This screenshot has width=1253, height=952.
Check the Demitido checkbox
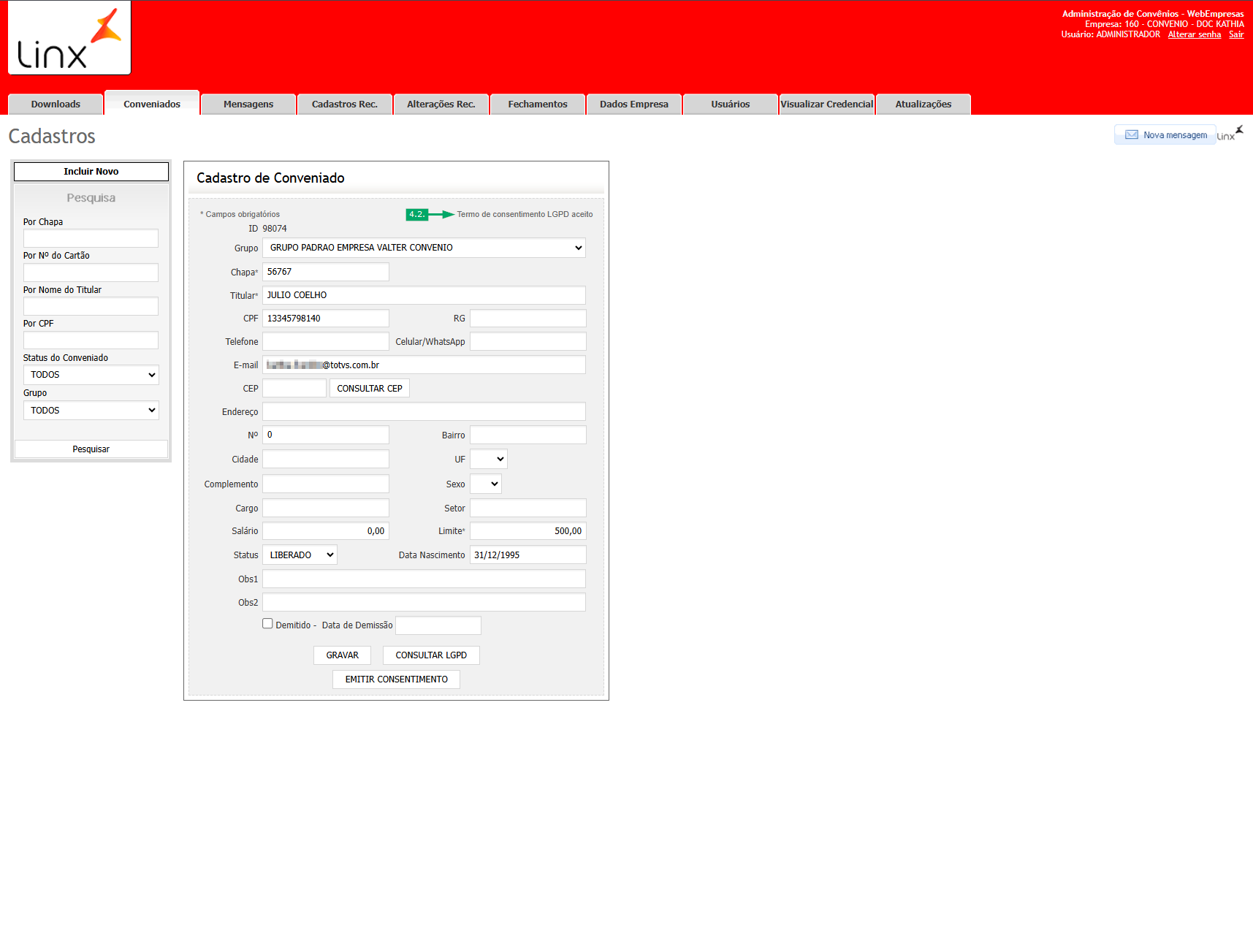267,624
